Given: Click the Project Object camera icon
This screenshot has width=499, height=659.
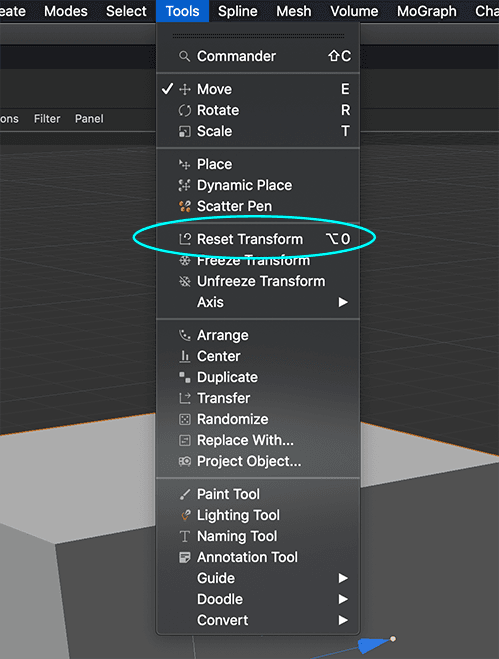Looking at the screenshot, I should [x=185, y=461].
